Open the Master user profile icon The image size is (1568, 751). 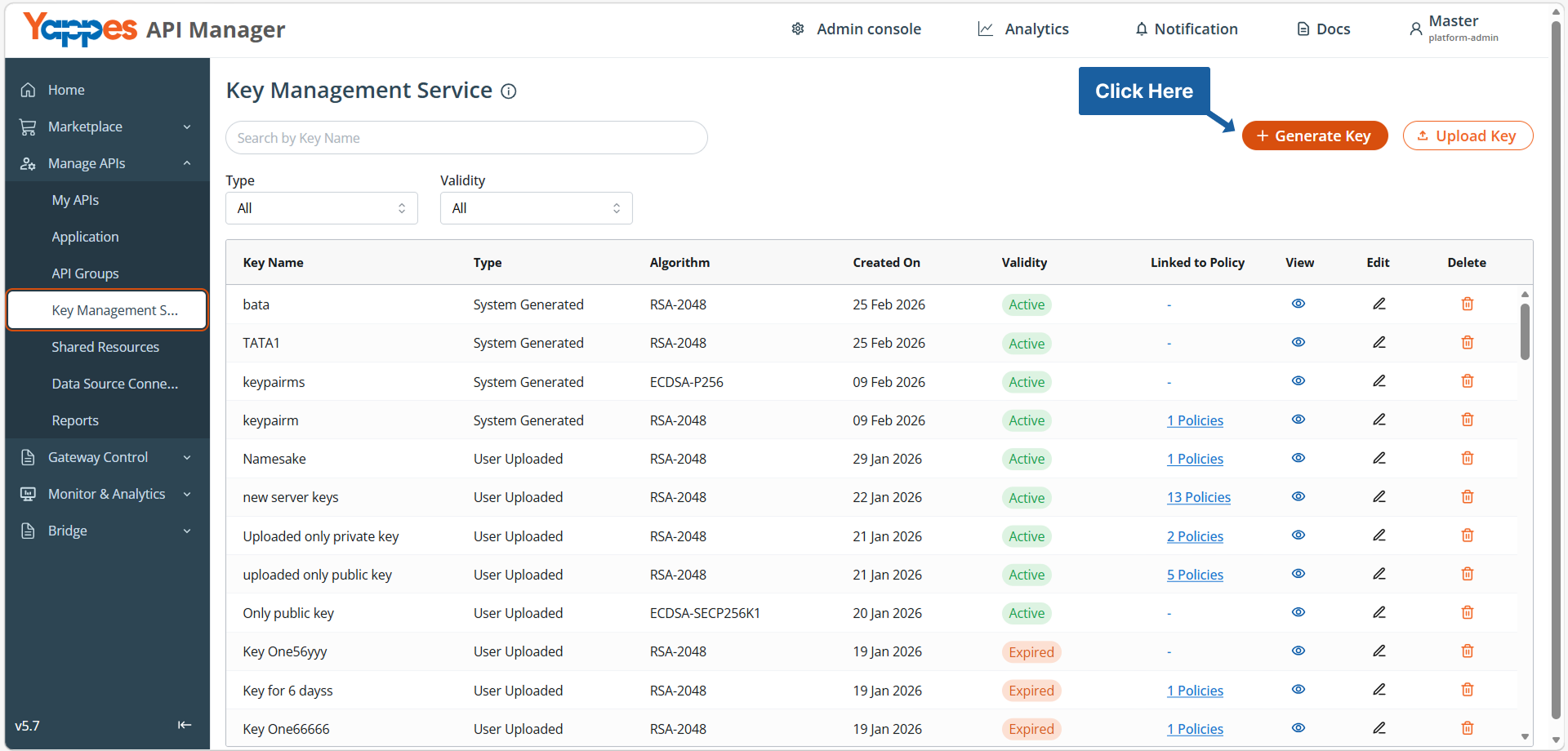point(1415,29)
